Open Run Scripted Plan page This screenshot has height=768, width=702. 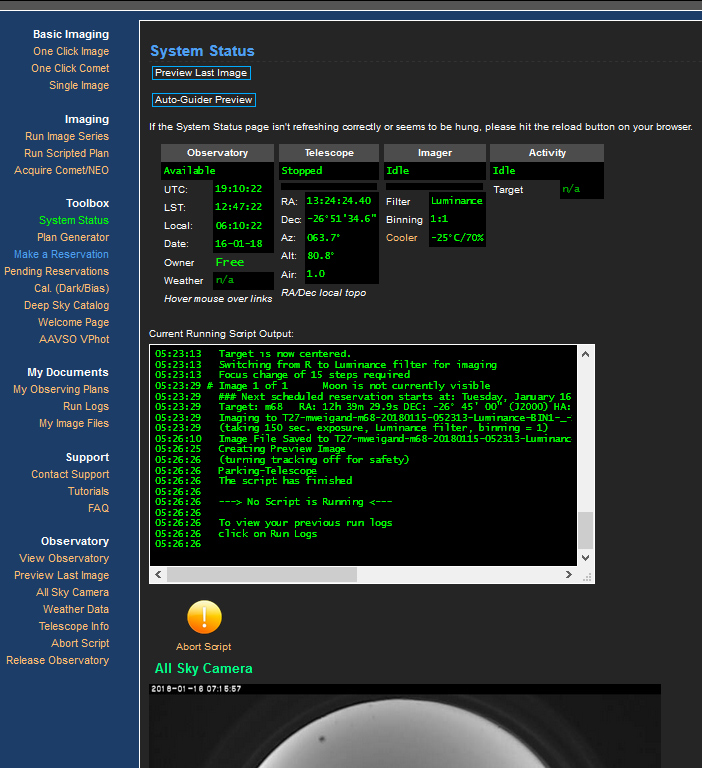pos(66,153)
